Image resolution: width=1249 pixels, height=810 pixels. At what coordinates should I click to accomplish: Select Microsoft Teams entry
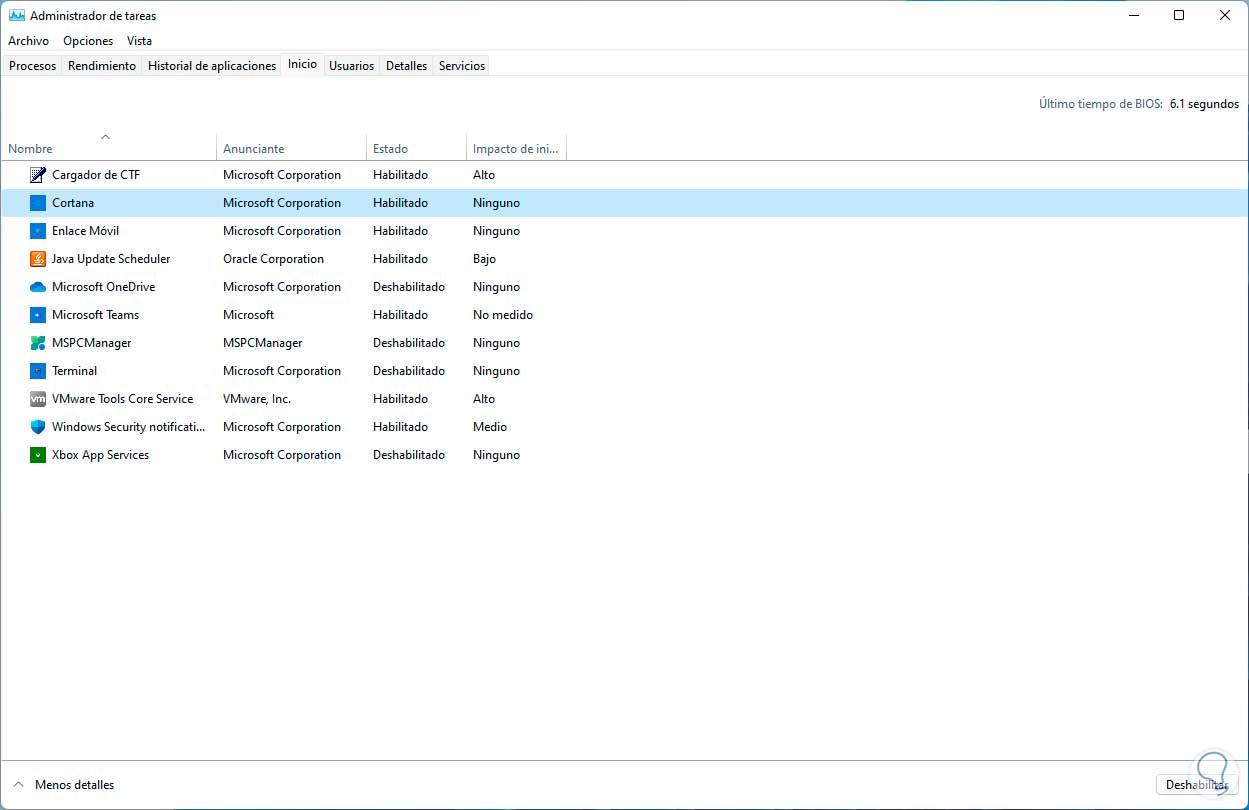tap(95, 315)
